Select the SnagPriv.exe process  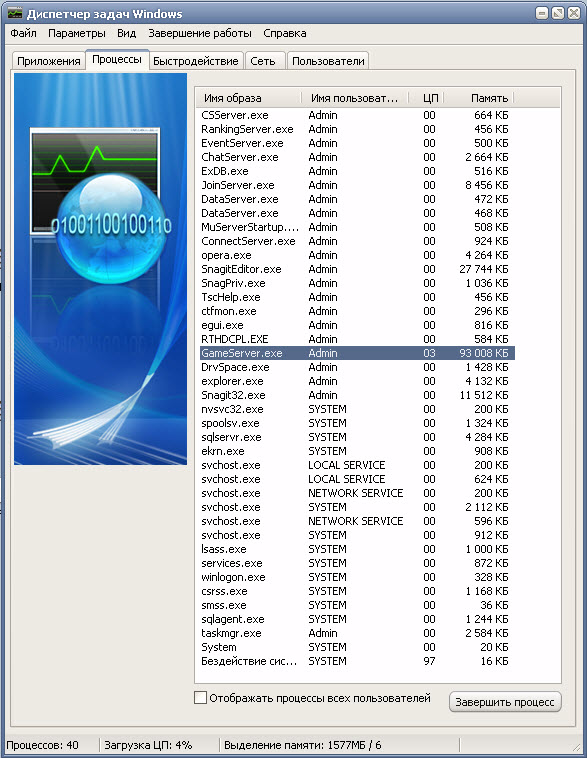point(357,283)
